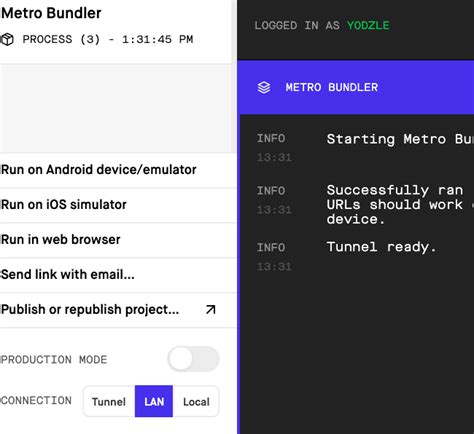Click the YODZLE username
The width and height of the screenshot is (474, 434).
pos(368,25)
